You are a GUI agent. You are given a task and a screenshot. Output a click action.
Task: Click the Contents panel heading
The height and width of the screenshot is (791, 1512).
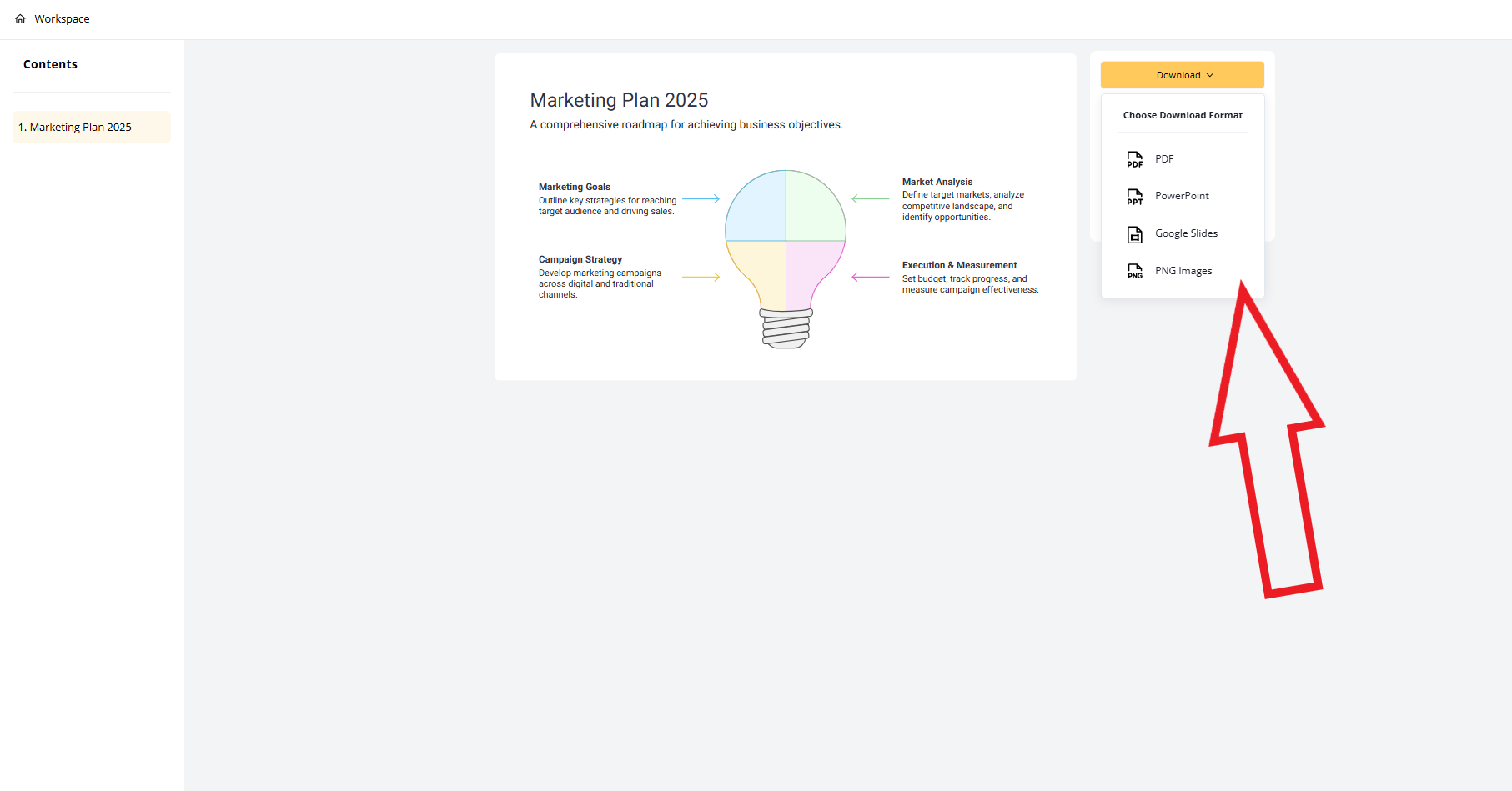pos(50,63)
